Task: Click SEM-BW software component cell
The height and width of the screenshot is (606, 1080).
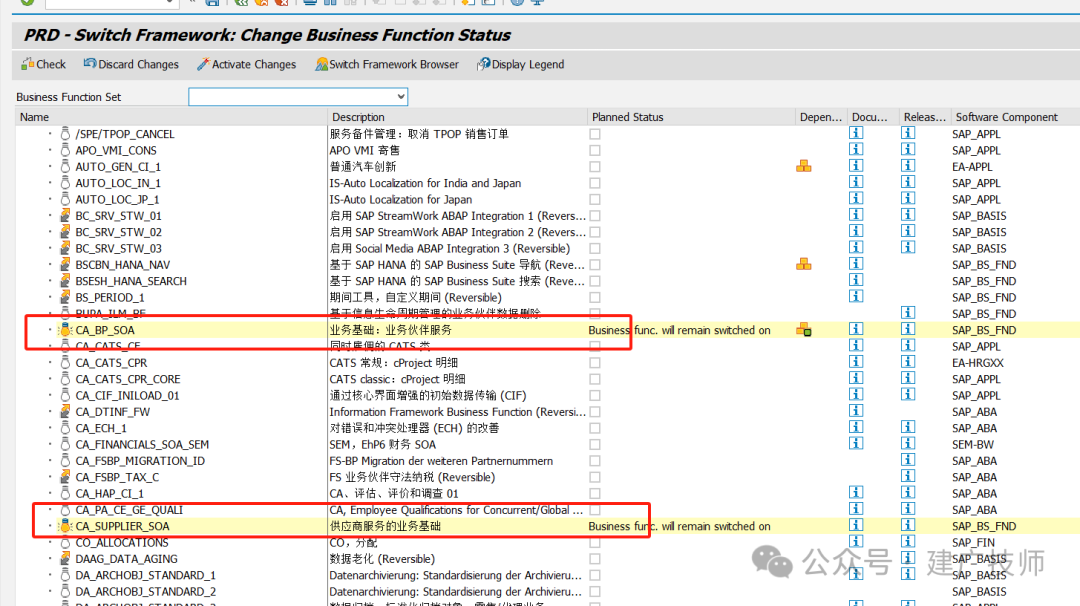Action: tap(973, 445)
